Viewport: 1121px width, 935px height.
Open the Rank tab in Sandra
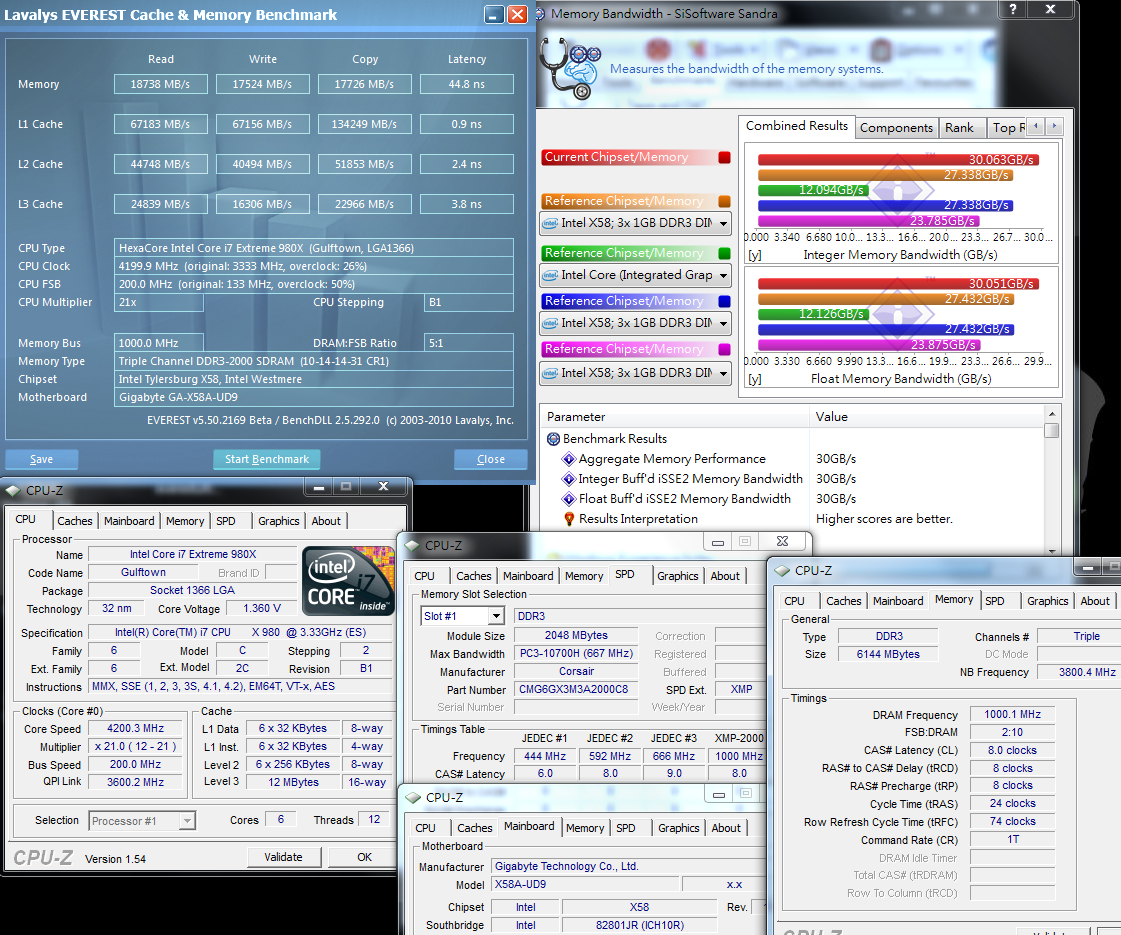click(x=959, y=128)
